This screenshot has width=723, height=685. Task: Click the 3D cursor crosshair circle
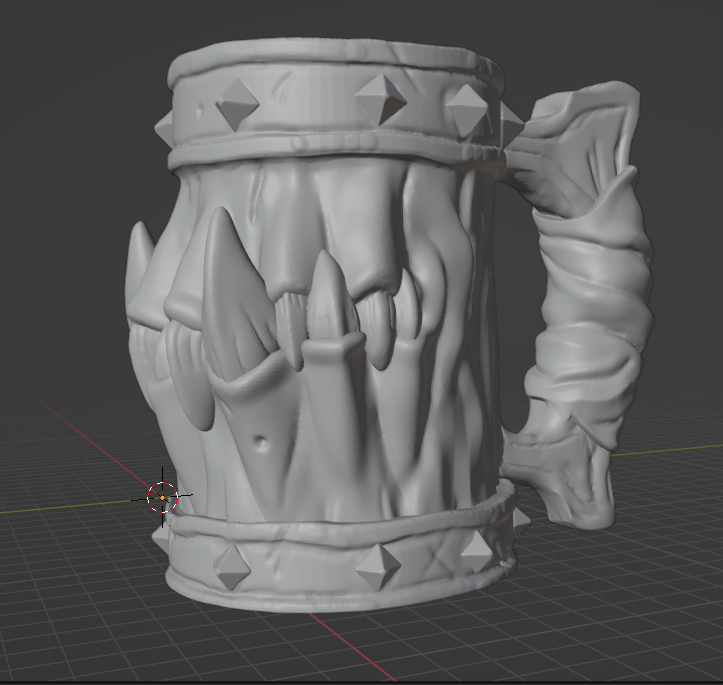[162, 497]
